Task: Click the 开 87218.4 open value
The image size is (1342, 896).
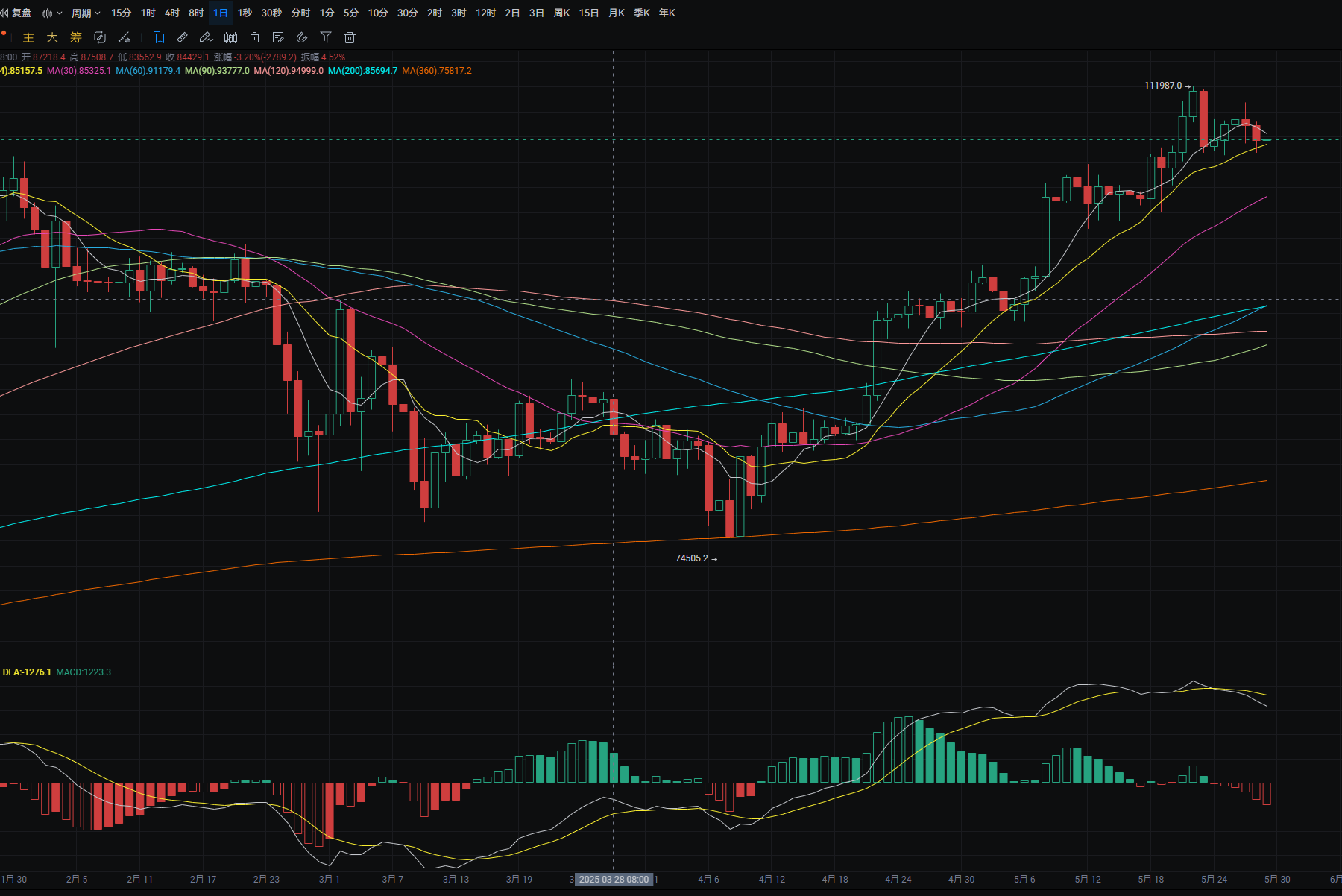Action: click(43, 57)
